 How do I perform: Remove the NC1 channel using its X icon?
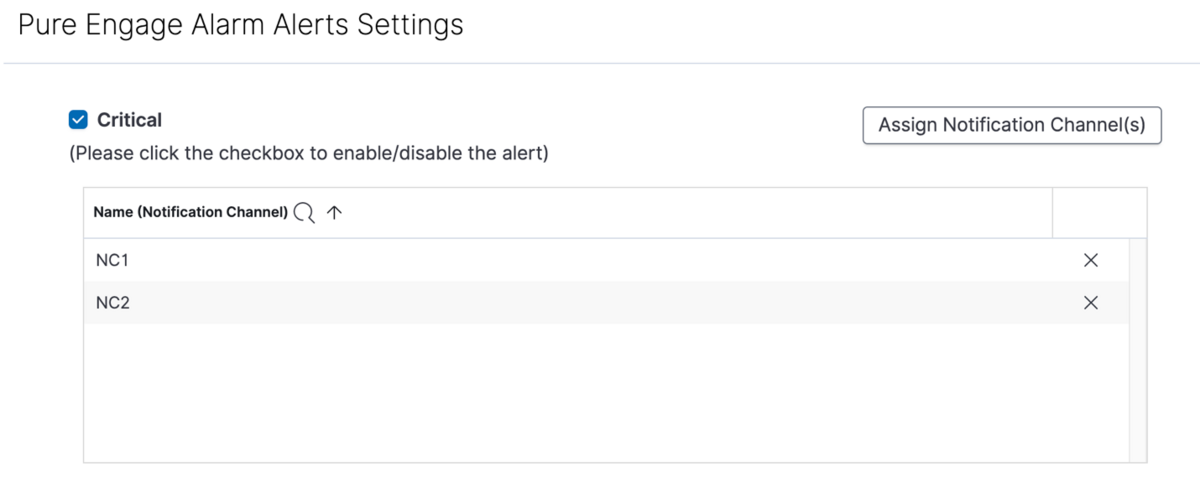[x=1091, y=261]
